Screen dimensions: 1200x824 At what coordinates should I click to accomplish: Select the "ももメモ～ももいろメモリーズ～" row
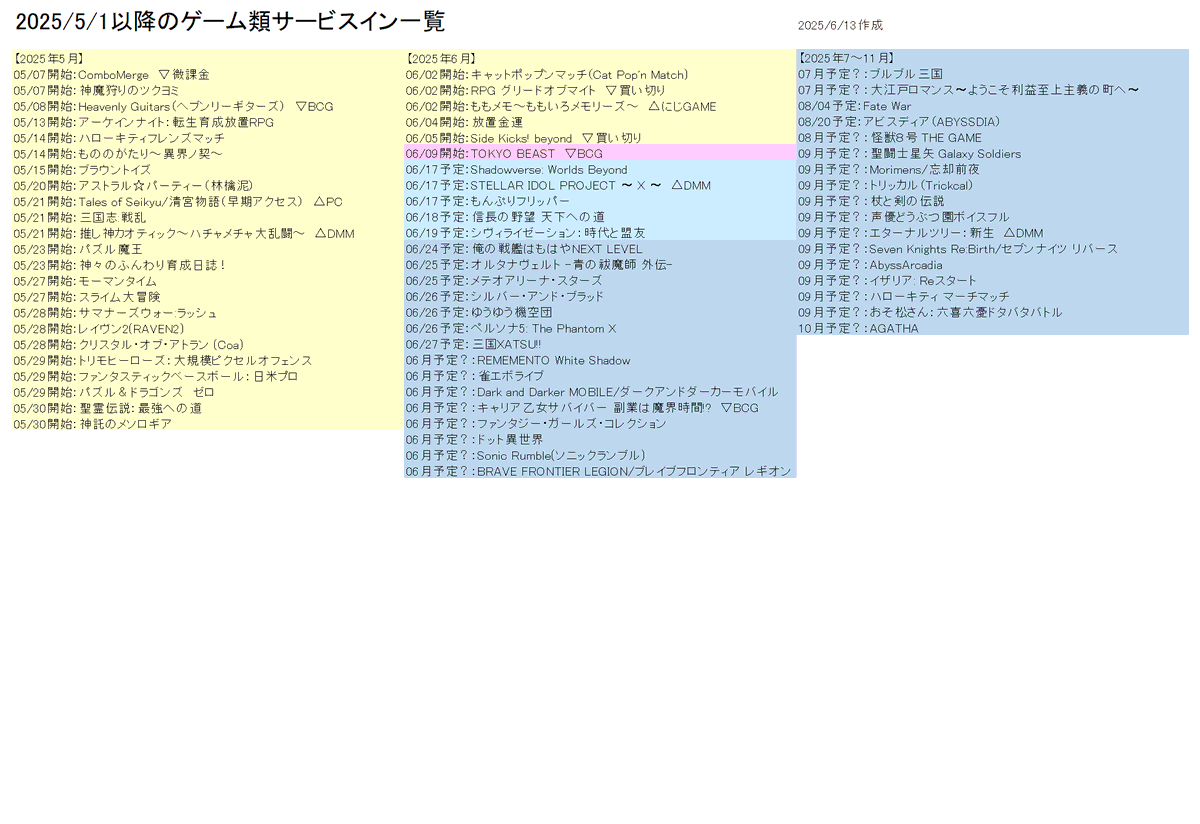click(600, 106)
